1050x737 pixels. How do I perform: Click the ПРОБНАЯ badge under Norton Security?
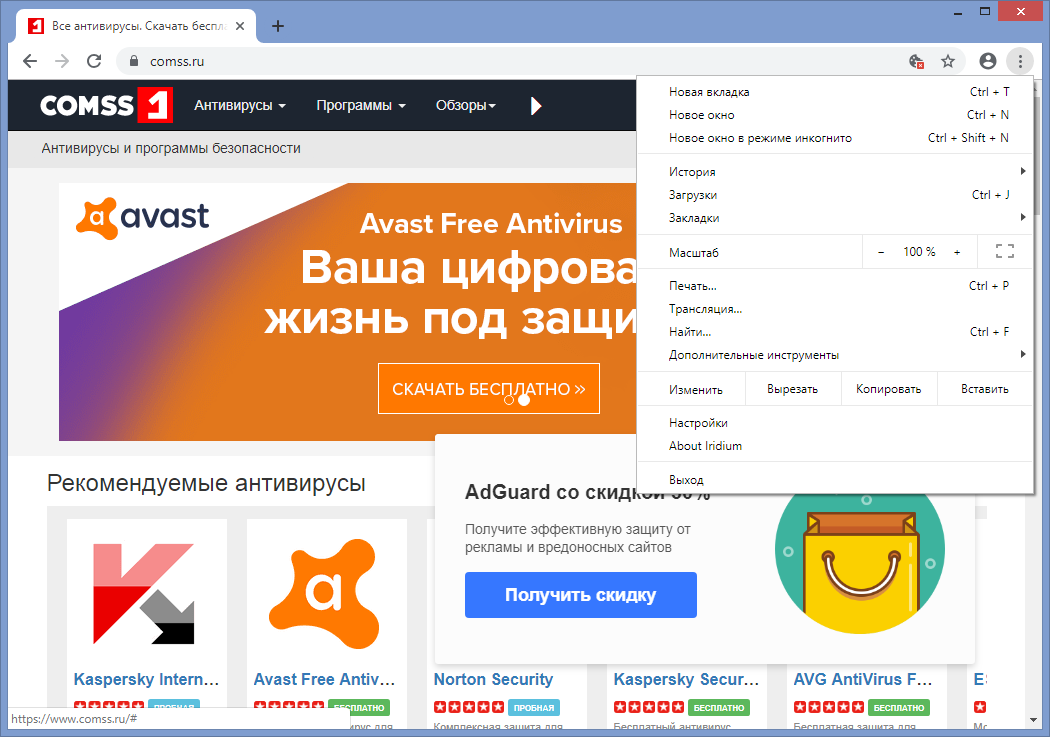coord(534,708)
